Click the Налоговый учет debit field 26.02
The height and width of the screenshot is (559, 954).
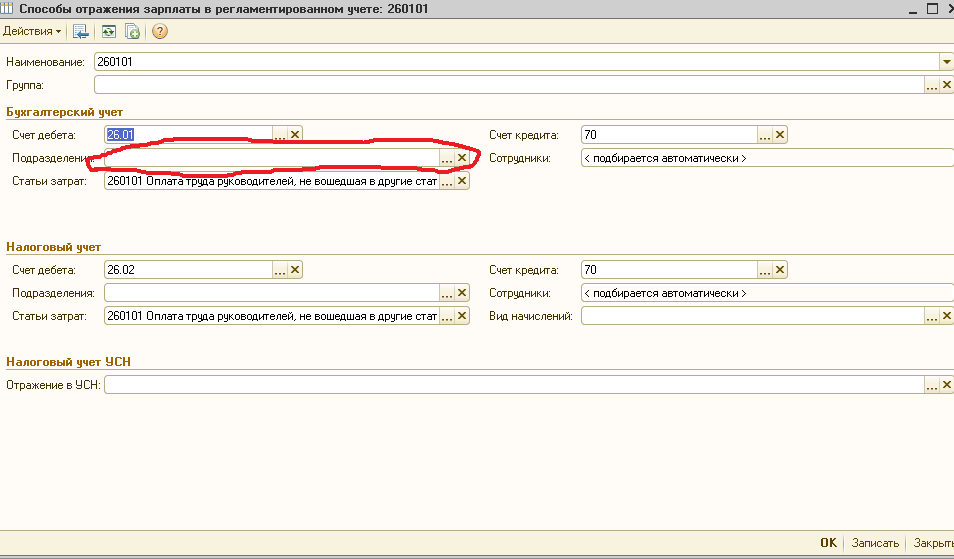tap(189, 270)
